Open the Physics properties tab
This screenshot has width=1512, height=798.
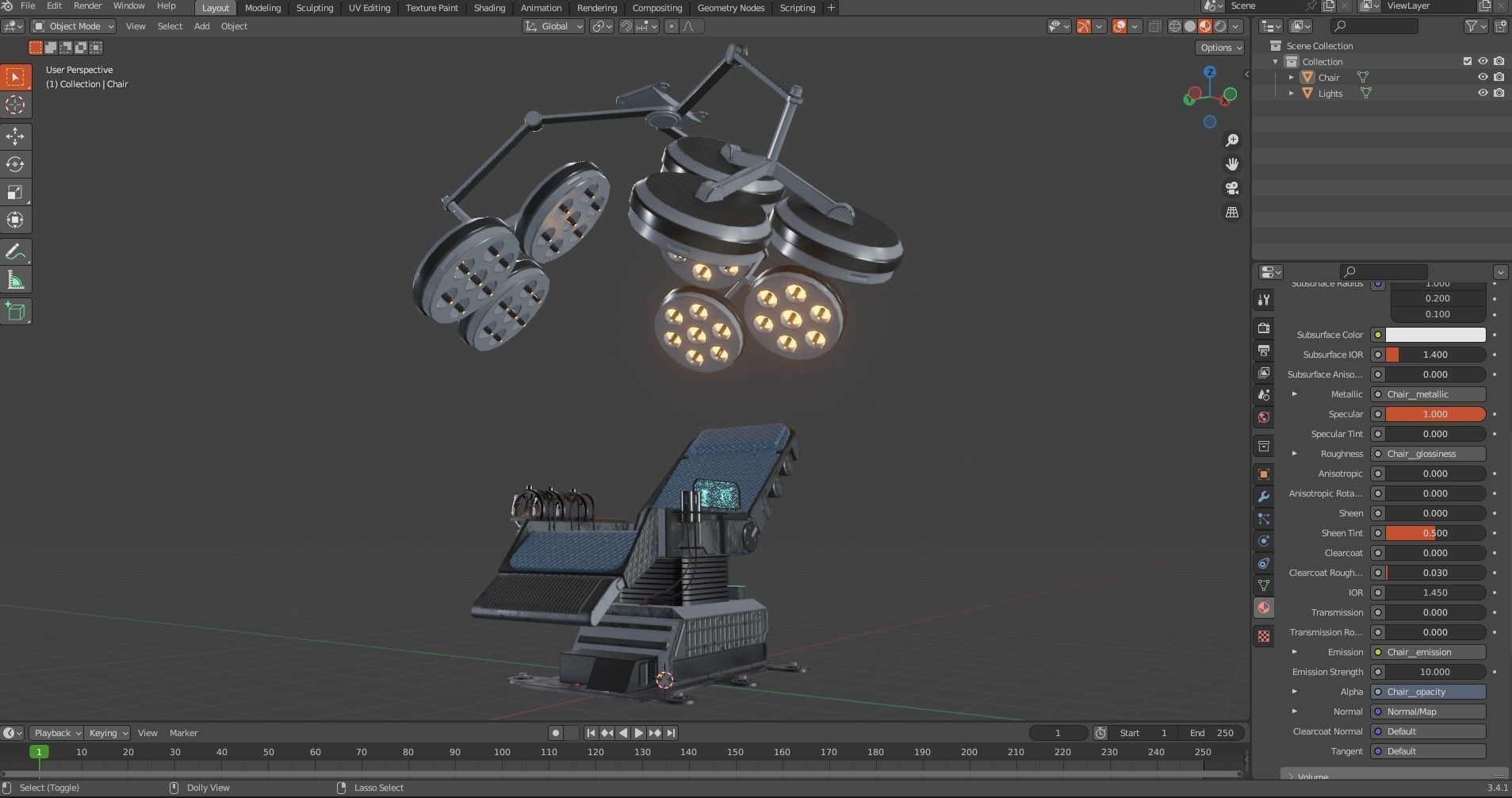coord(1264,541)
